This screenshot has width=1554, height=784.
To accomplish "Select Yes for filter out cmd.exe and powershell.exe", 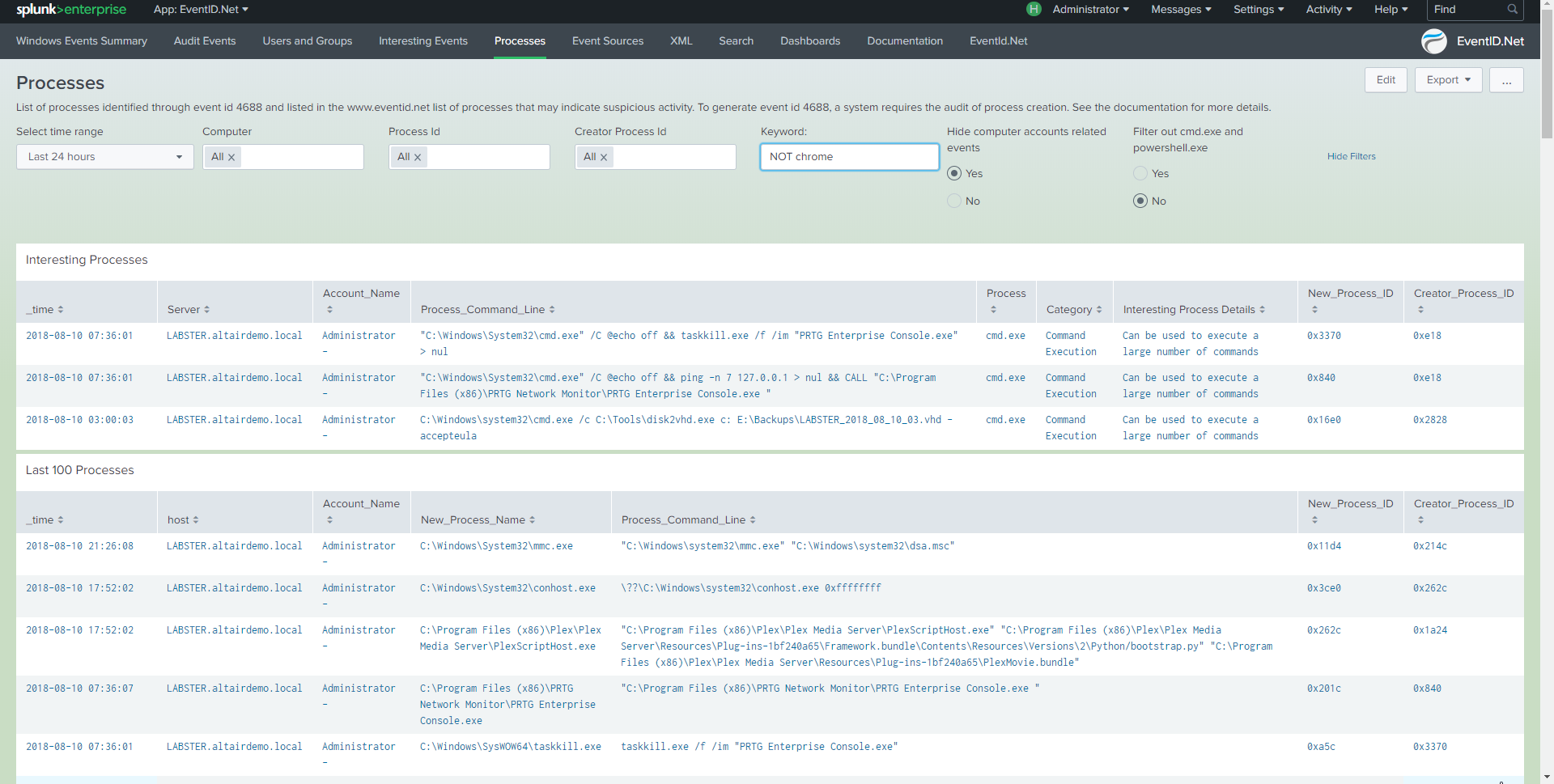I will point(1141,173).
